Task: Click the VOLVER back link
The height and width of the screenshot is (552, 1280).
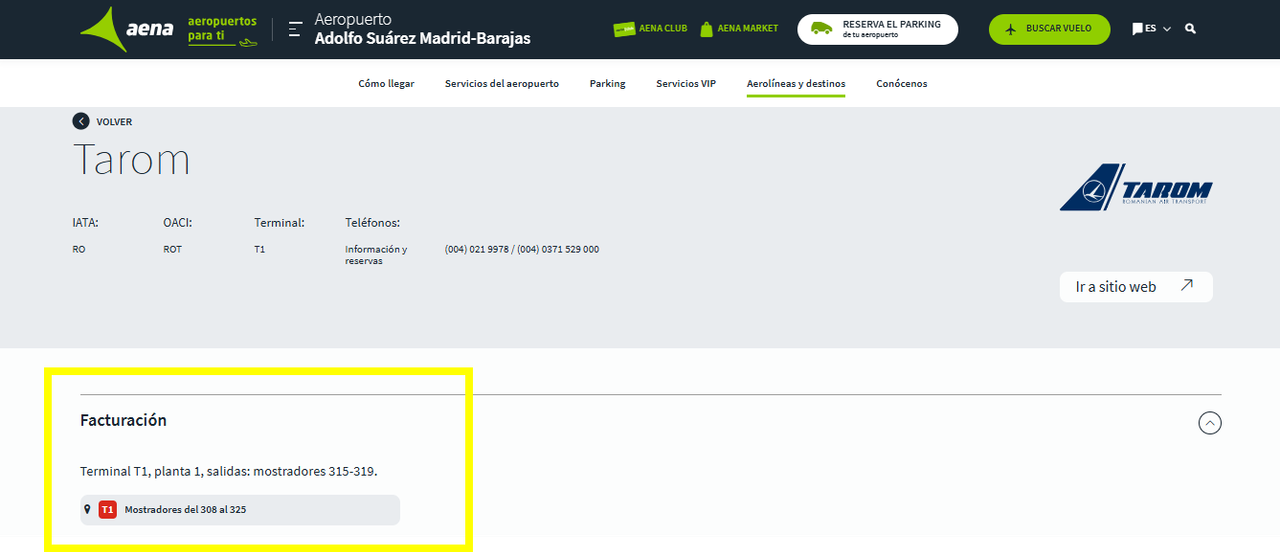Action: (102, 121)
